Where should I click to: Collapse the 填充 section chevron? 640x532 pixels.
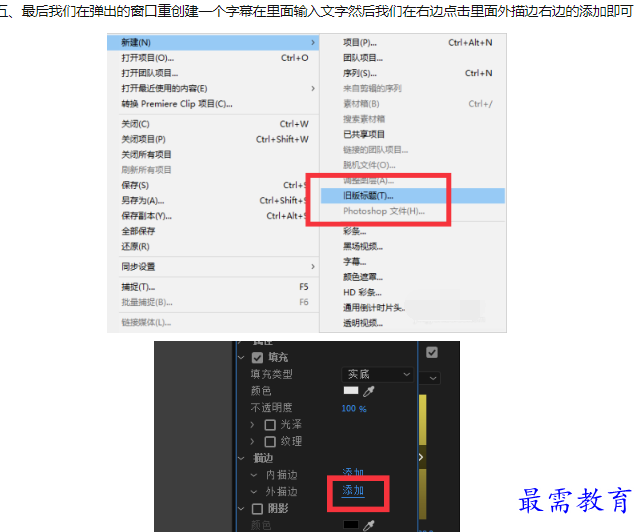241,358
